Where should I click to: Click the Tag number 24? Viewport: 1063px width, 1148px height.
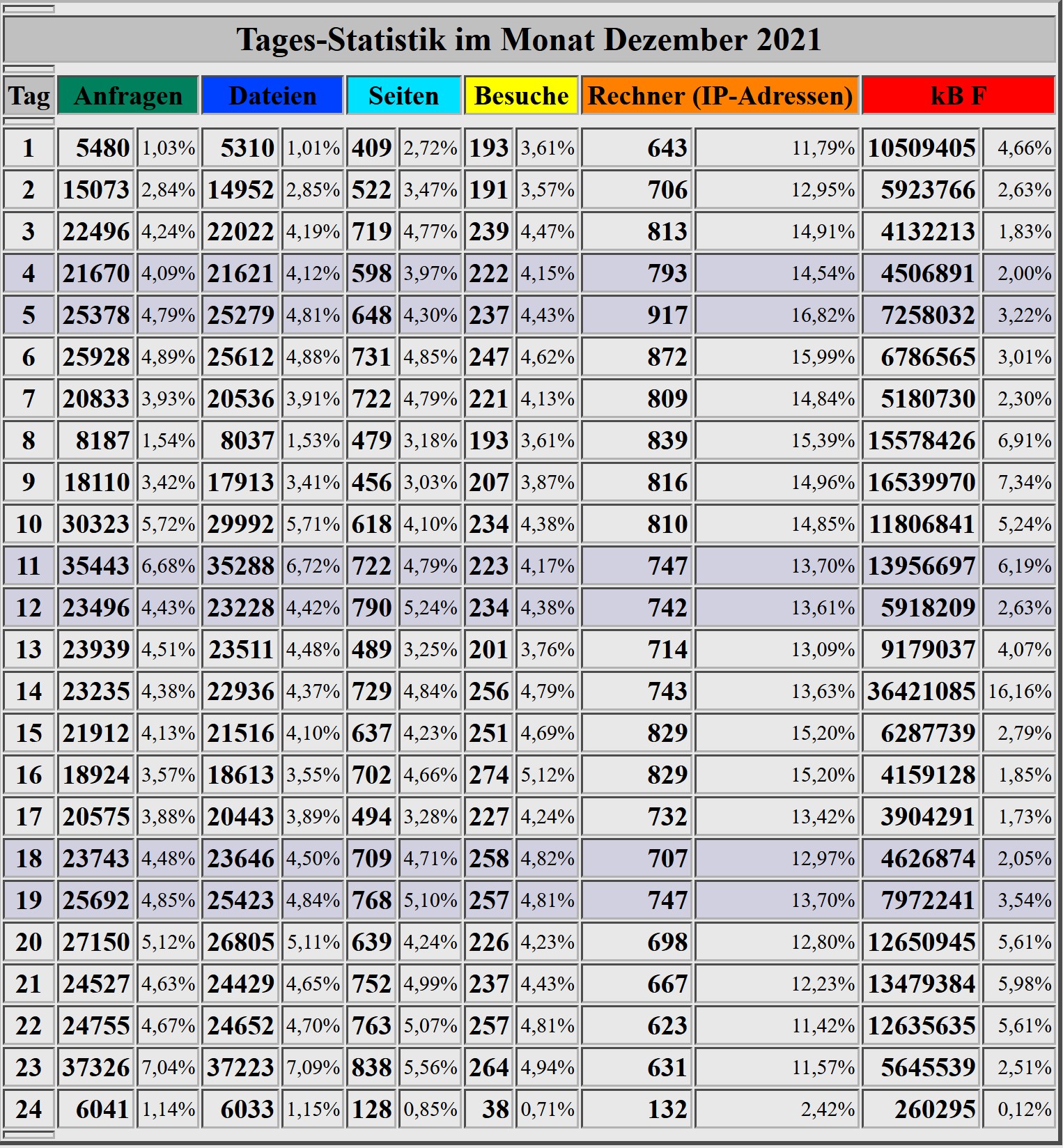click(29, 1109)
